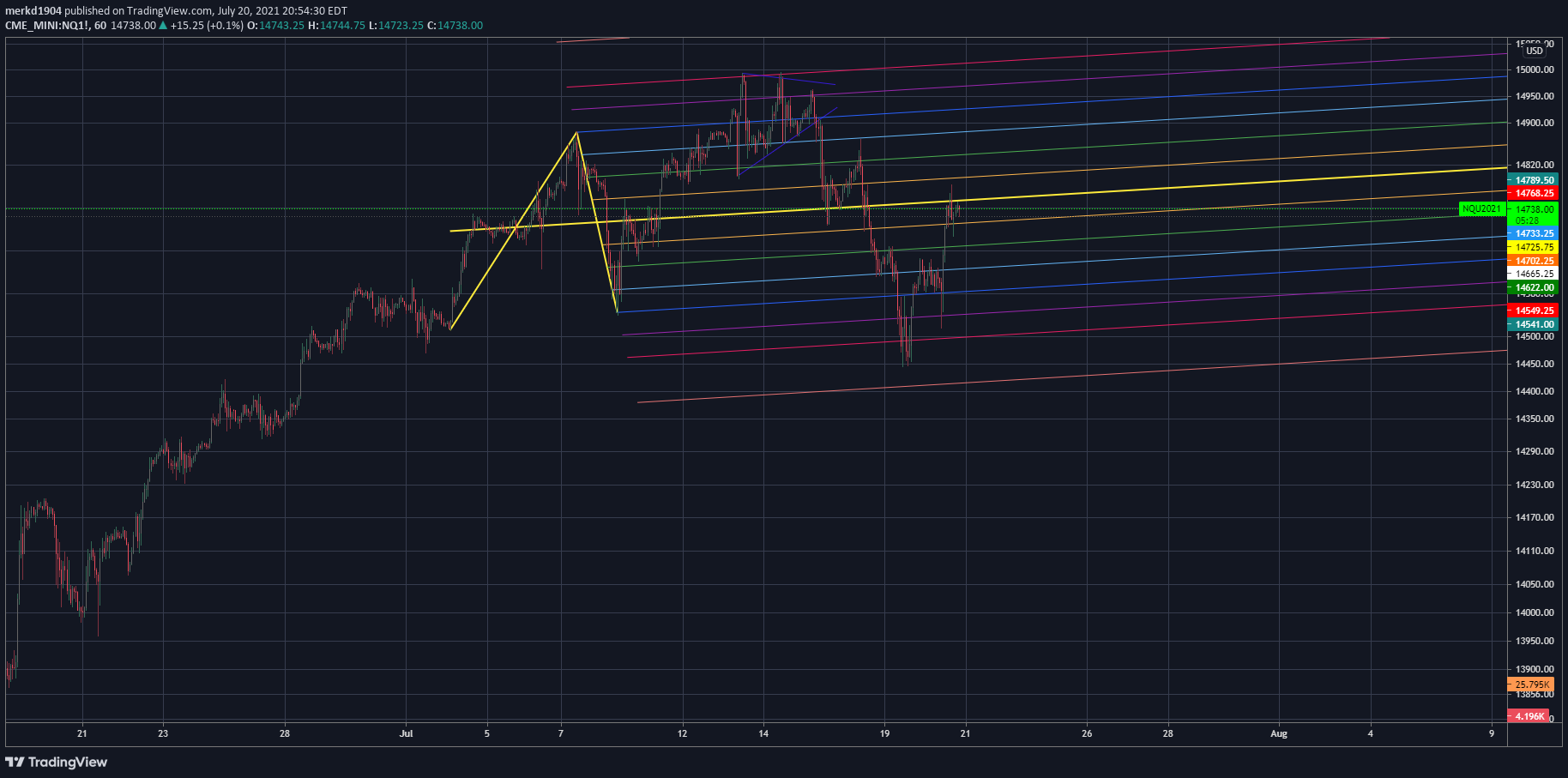This screenshot has height=778, width=1568.
Task: Click the 14290.00 price axis label
Action: (x=1535, y=451)
